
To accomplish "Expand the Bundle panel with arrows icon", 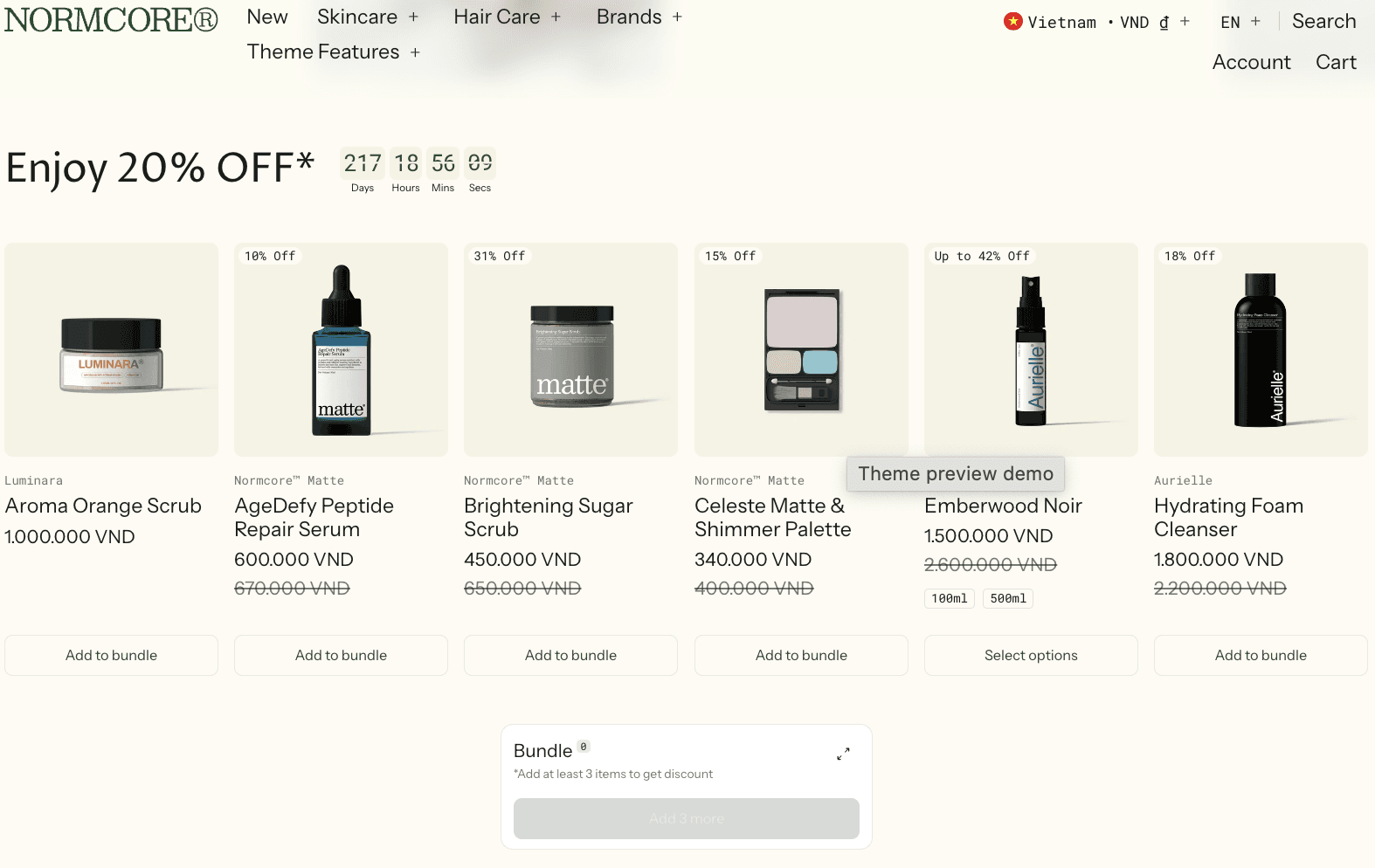I will 843,754.
